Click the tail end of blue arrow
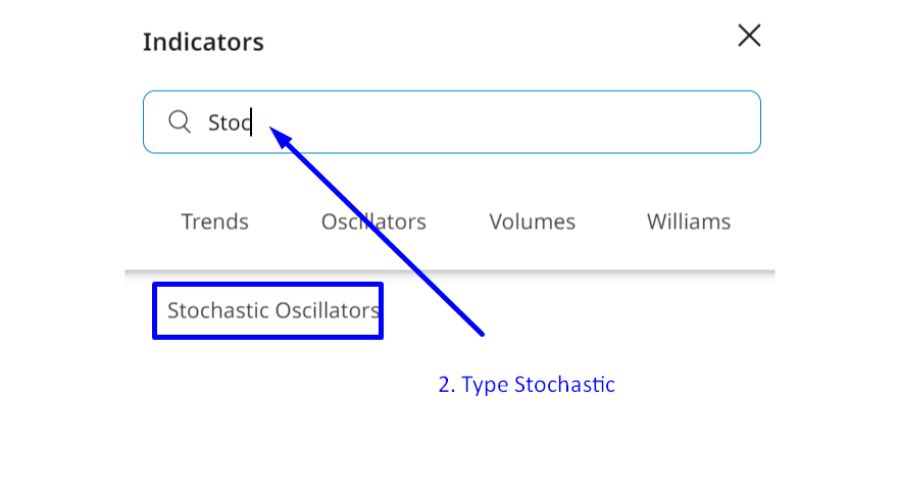This screenshot has width=900, height=500. pyautogui.click(x=482, y=333)
